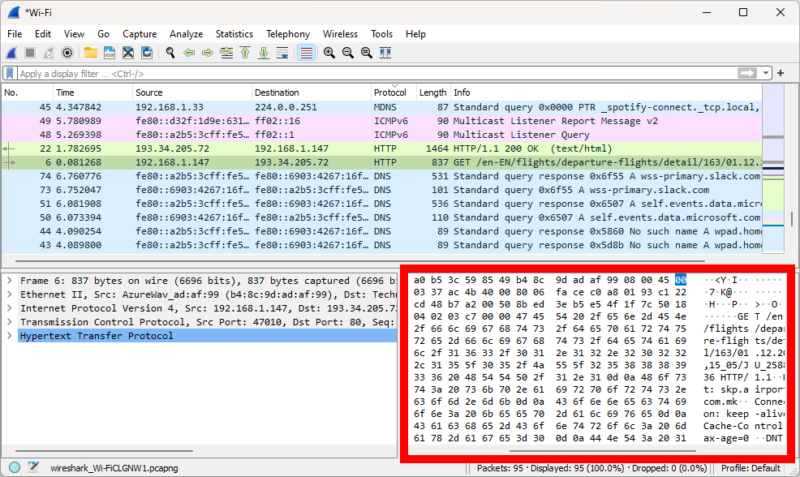Sort packets by the No. column
The height and width of the screenshot is (477, 800).
[27, 92]
